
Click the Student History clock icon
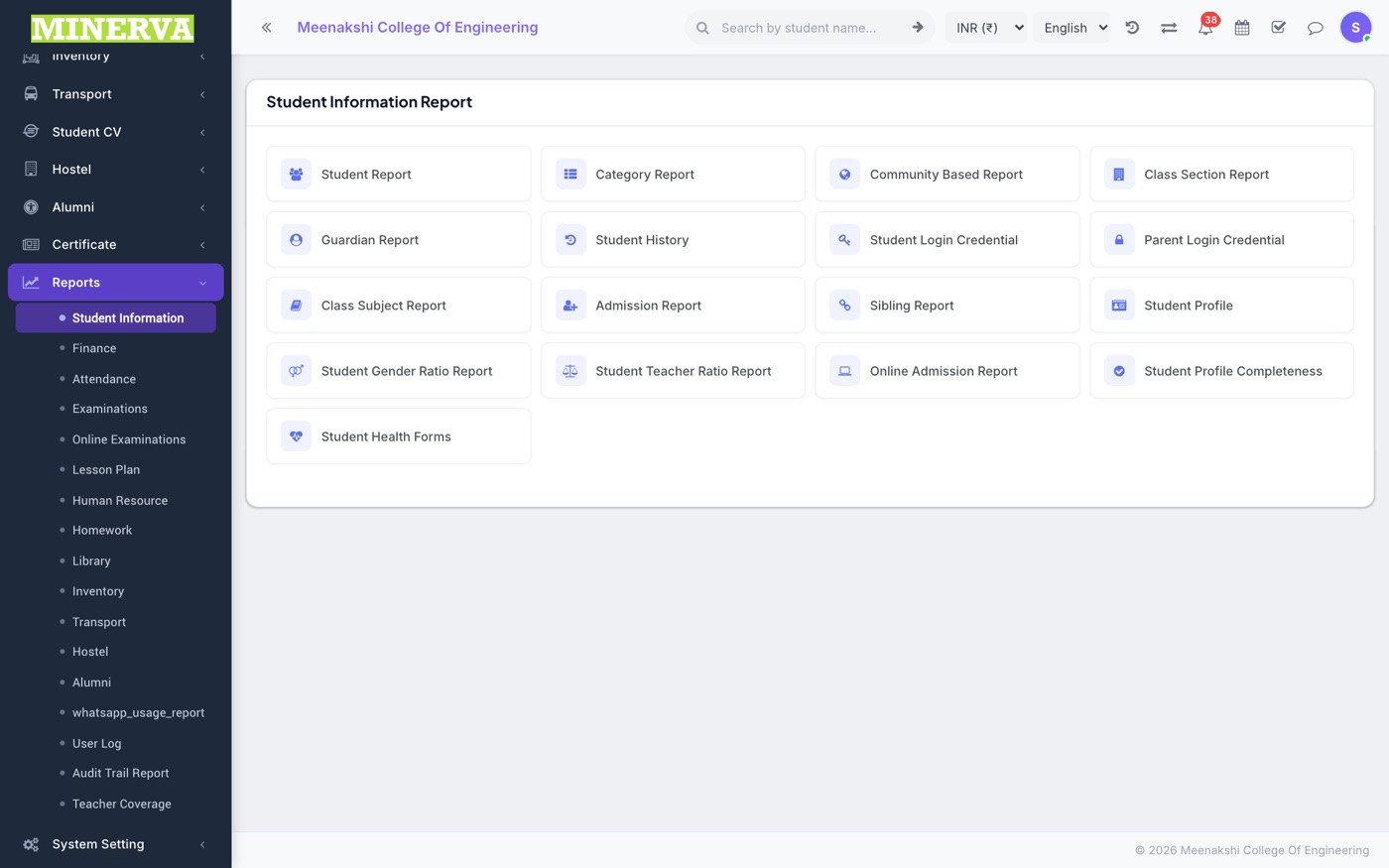[x=570, y=240]
